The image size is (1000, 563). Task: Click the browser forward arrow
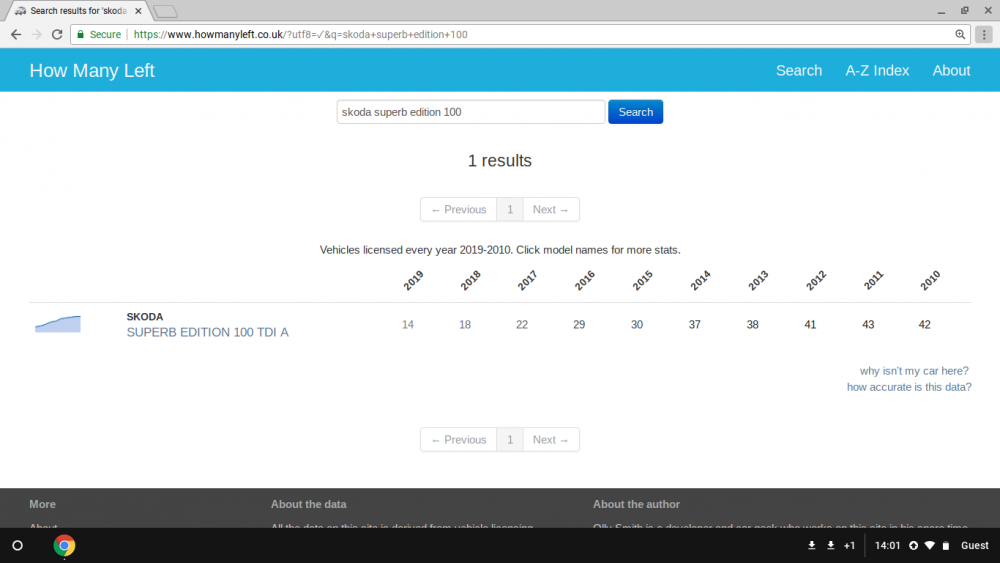click(36, 34)
